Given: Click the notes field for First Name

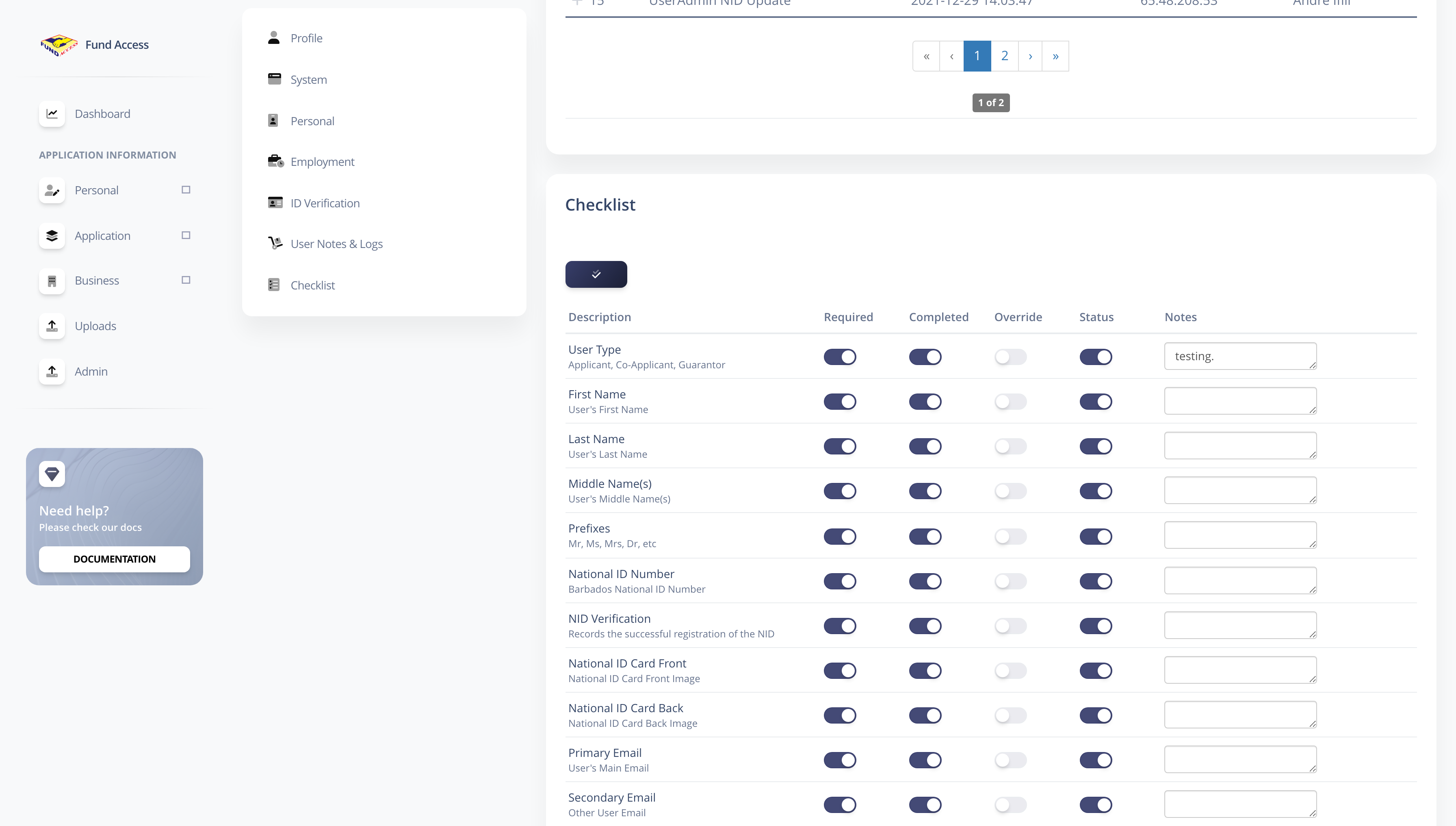Looking at the screenshot, I should coord(1240,401).
